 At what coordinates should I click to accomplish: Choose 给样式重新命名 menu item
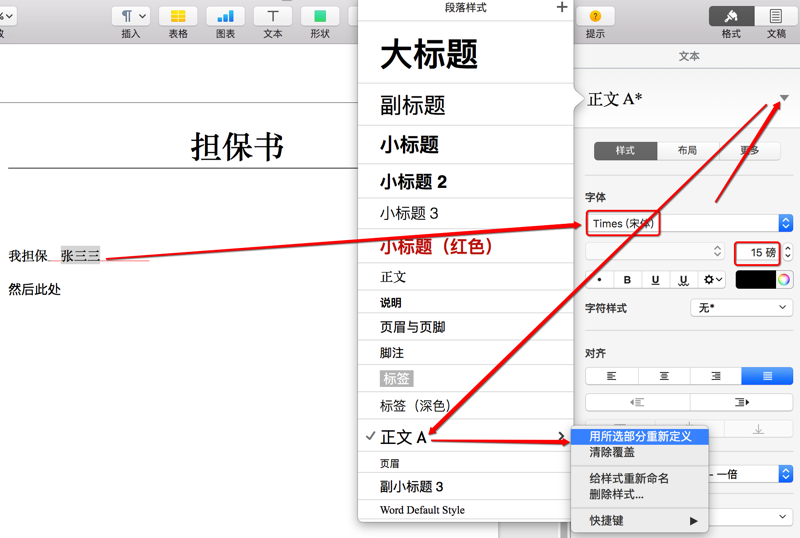point(640,478)
